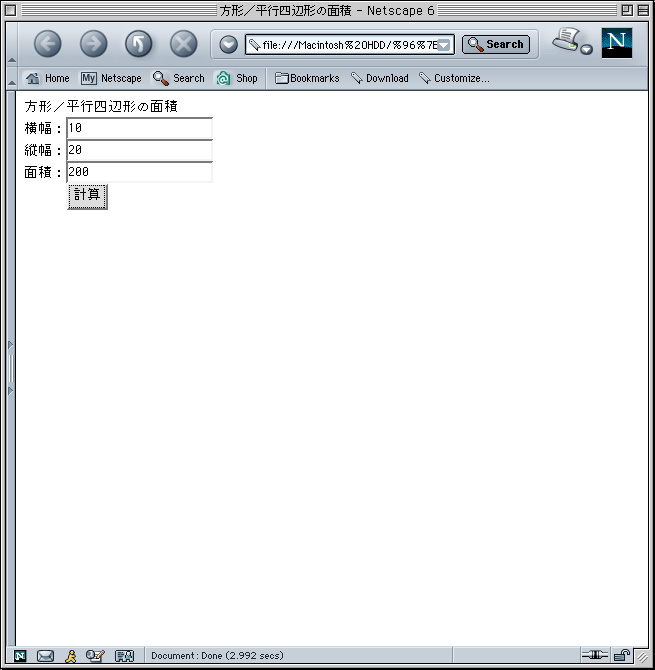The image size is (655, 670).
Task: Click the Customize... bookmark link
Action: [454, 78]
